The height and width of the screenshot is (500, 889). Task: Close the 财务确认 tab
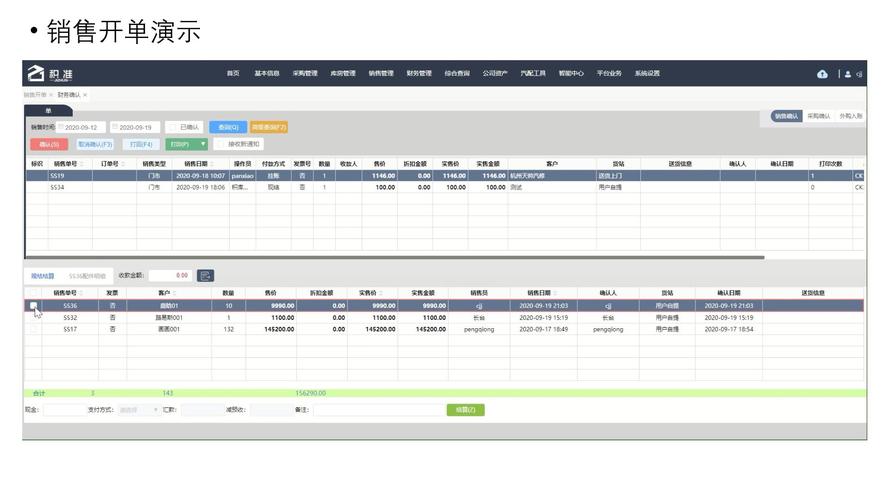[85, 95]
